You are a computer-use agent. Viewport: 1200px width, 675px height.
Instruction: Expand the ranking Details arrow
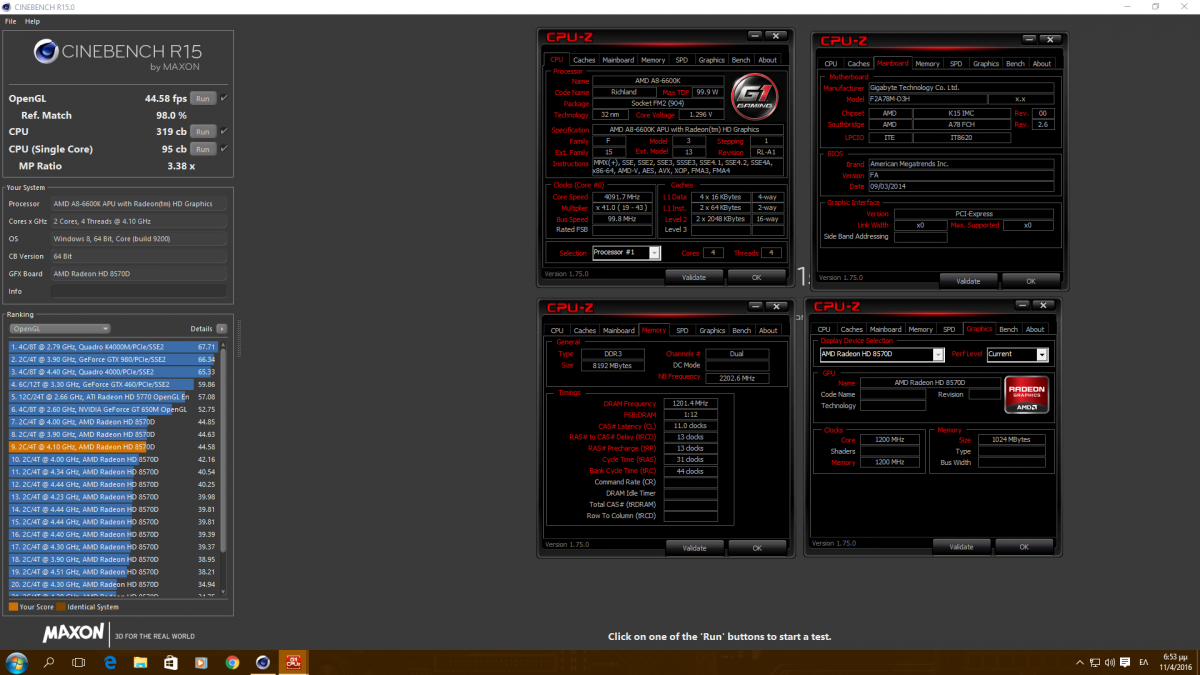click(x=222, y=328)
